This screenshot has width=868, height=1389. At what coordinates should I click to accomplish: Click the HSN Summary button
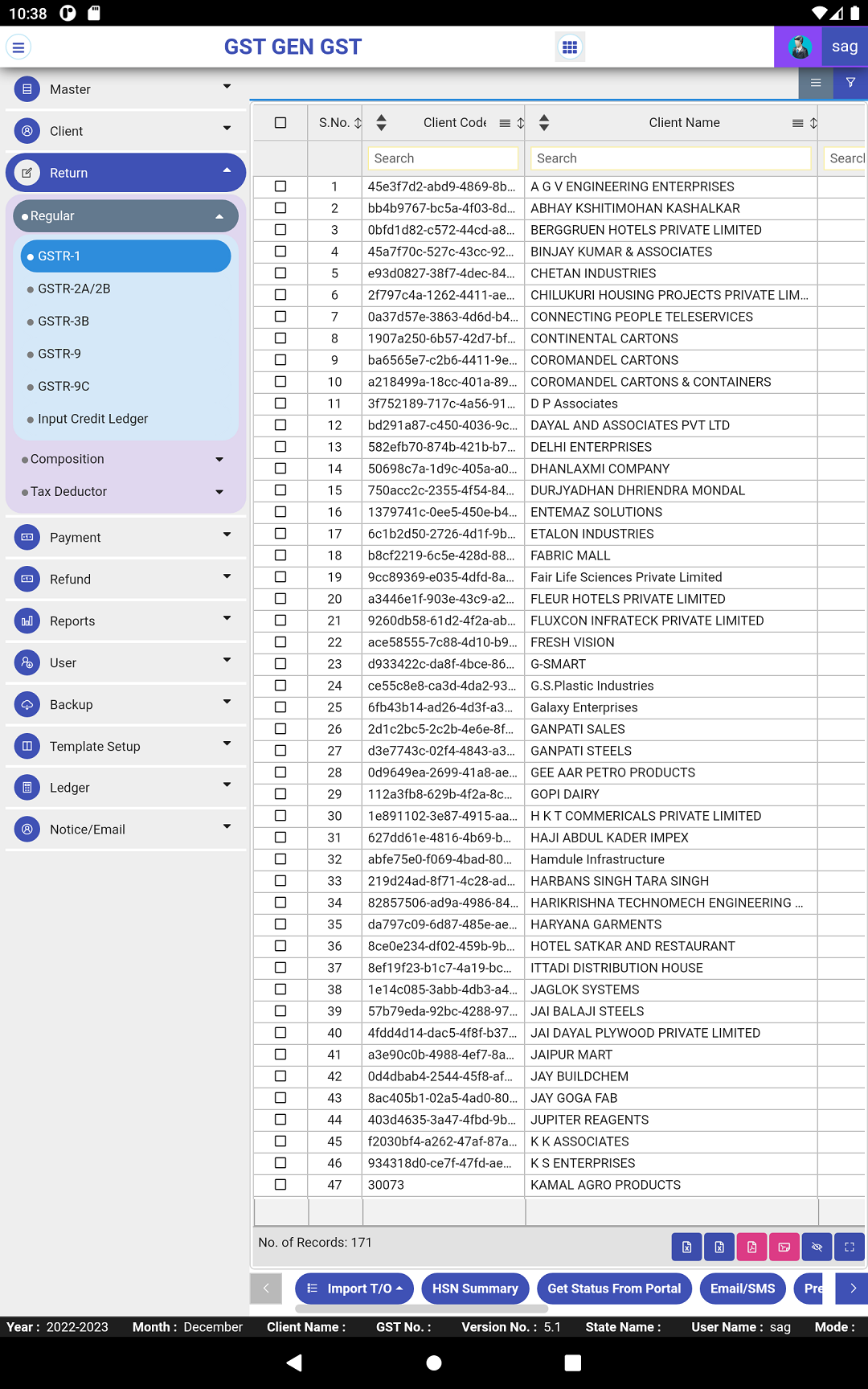475,1289
